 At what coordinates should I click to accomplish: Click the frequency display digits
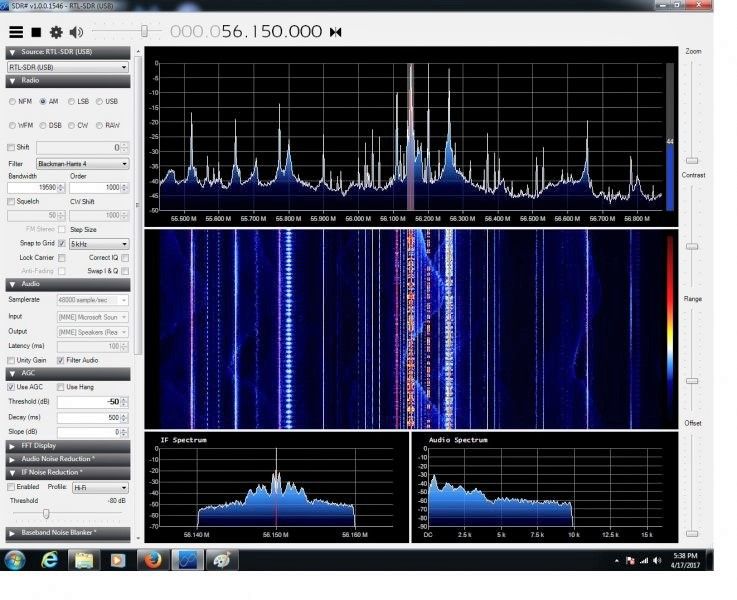(246, 31)
